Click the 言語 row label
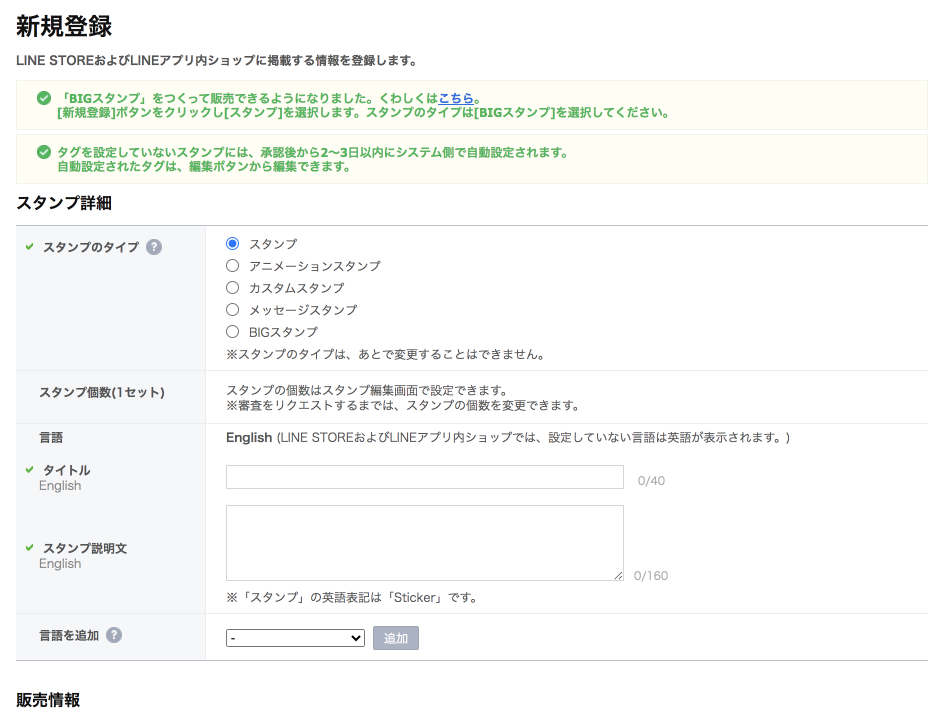The height and width of the screenshot is (719, 952). [51, 437]
